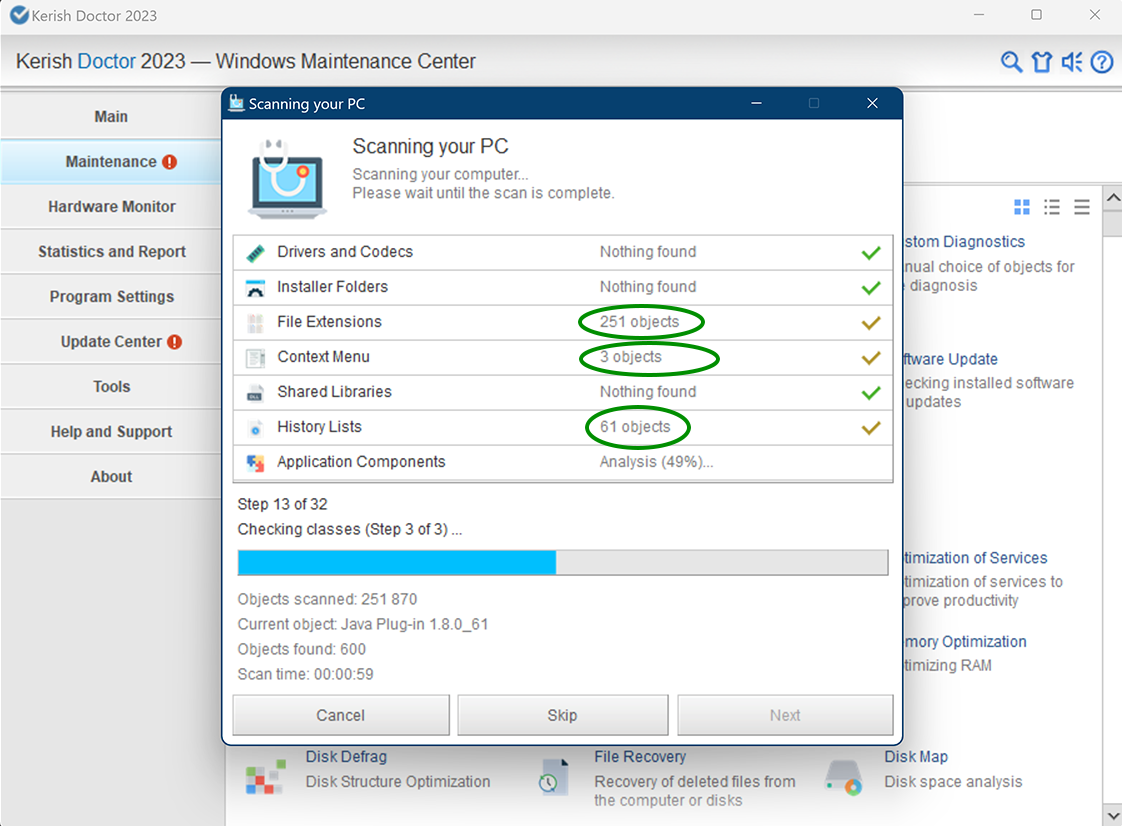The image size is (1122, 826).
Task: Click 'Objects found: 600' text
Action: coord(301,649)
